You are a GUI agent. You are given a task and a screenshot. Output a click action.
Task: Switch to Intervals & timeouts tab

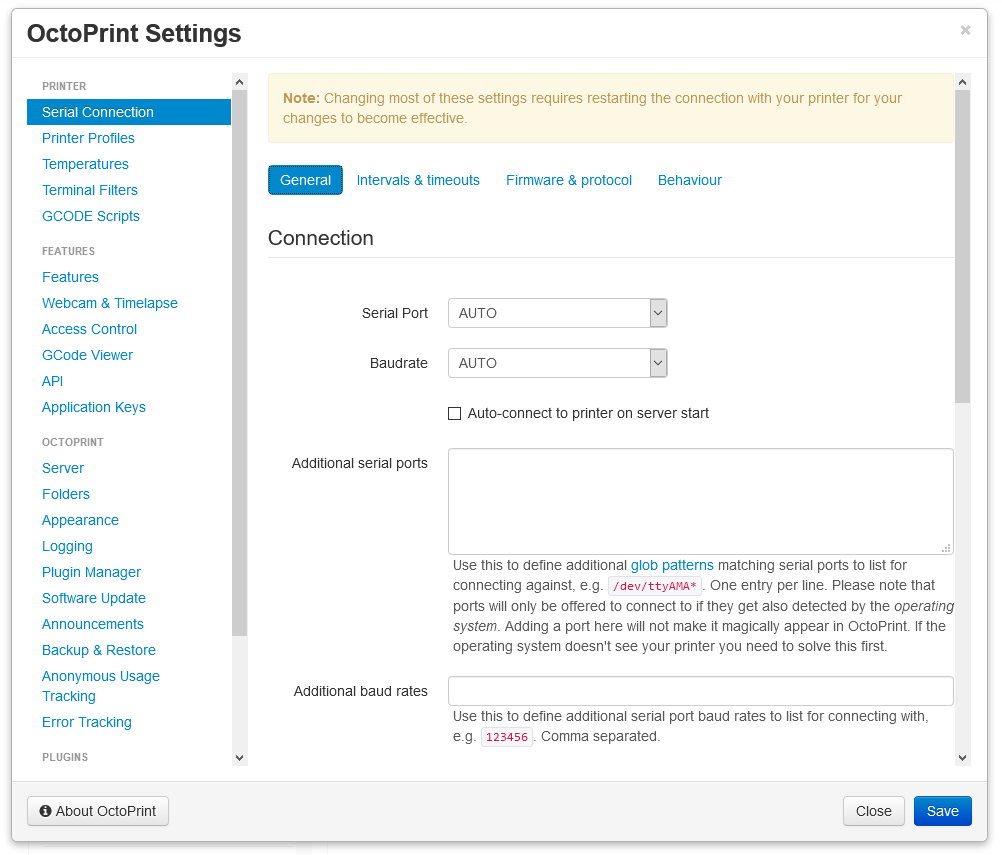[x=418, y=180]
